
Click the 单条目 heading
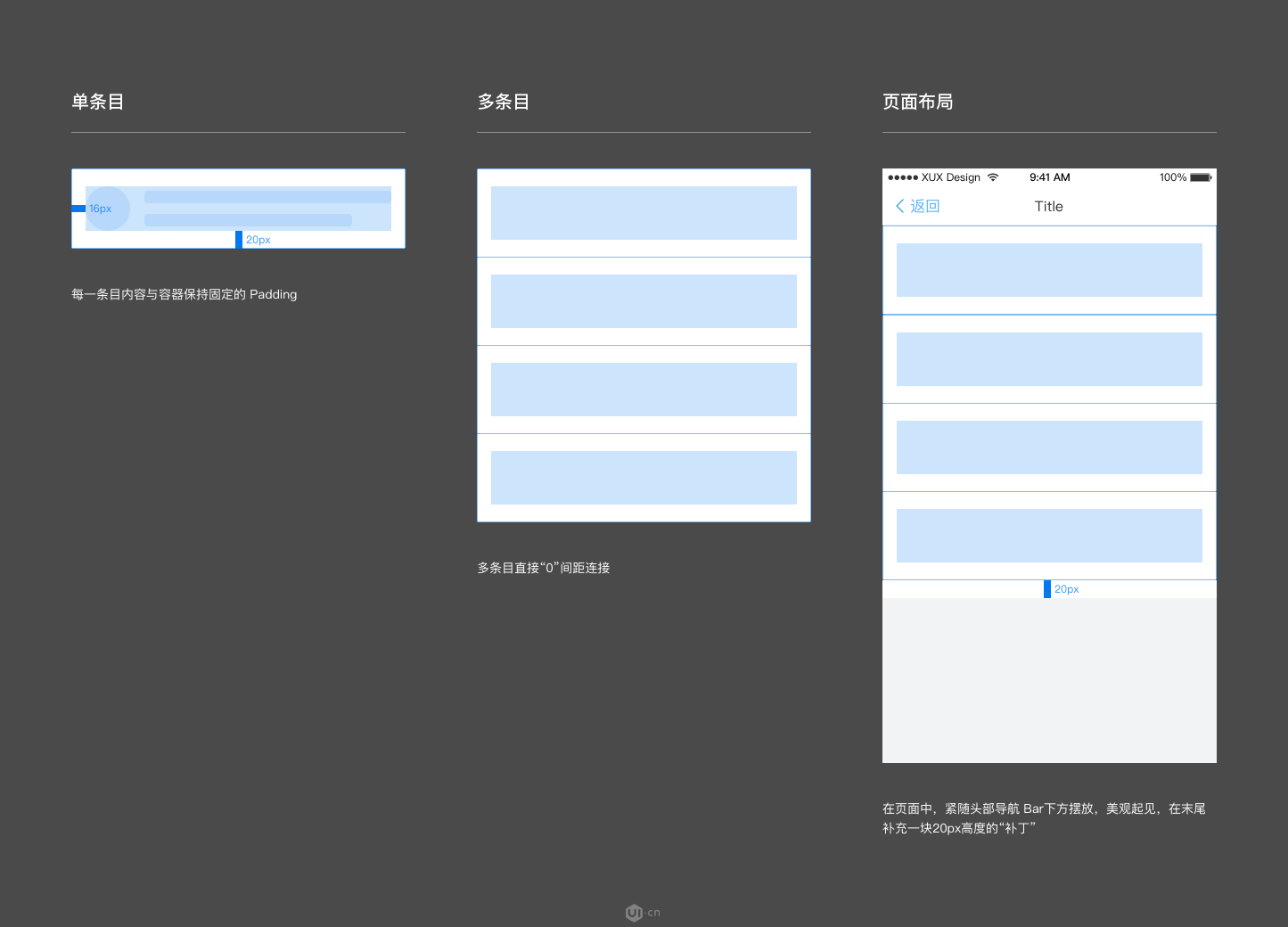[98, 102]
